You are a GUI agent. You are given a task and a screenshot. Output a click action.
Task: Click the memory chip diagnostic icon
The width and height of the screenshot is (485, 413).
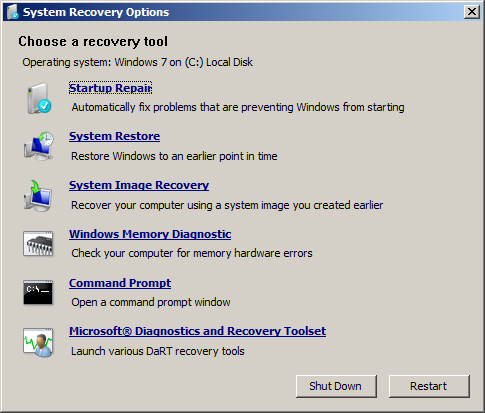[38, 244]
